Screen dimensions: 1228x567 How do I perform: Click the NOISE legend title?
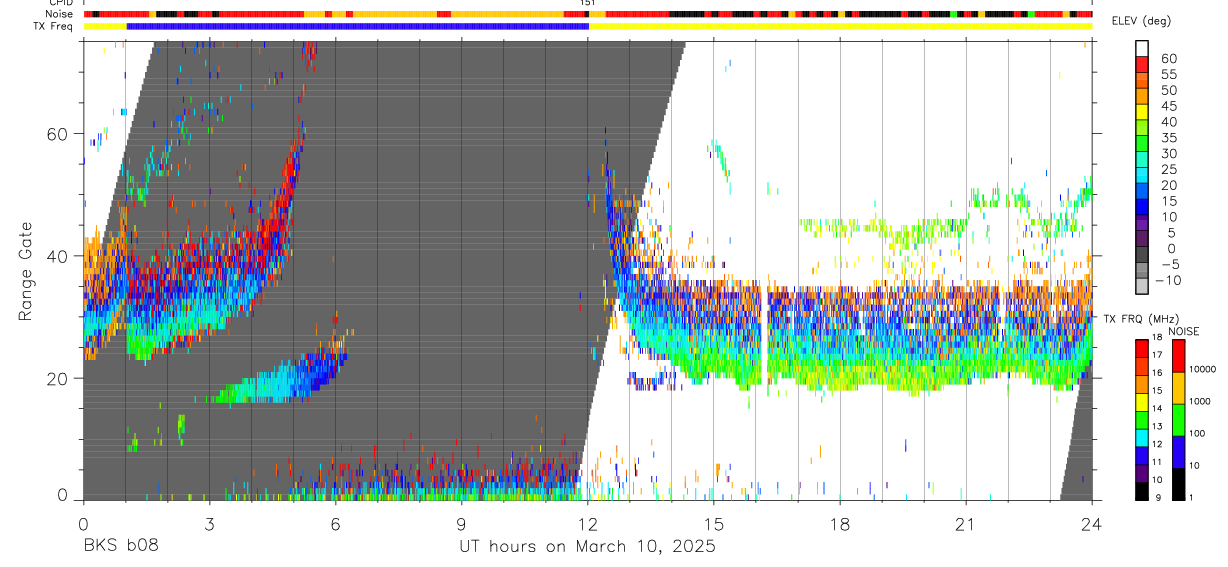click(1184, 331)
